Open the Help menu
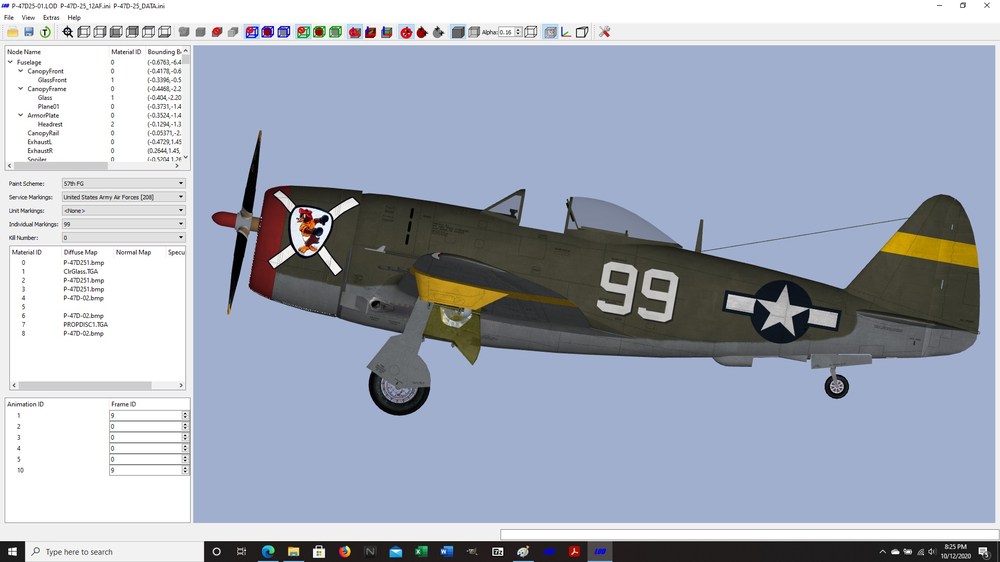Screen dimensions: 1000x562 tap(74, 17)
